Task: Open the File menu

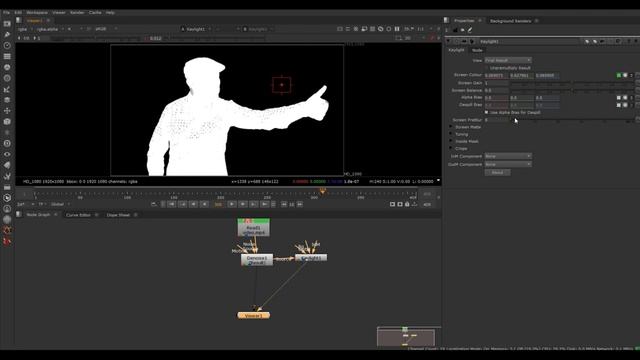Action: pos(6,13)
